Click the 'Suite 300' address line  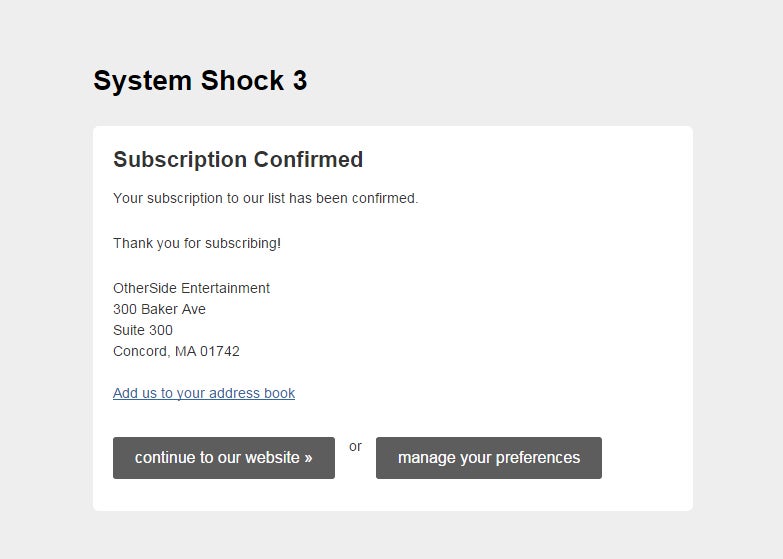[x=143, y=330]
